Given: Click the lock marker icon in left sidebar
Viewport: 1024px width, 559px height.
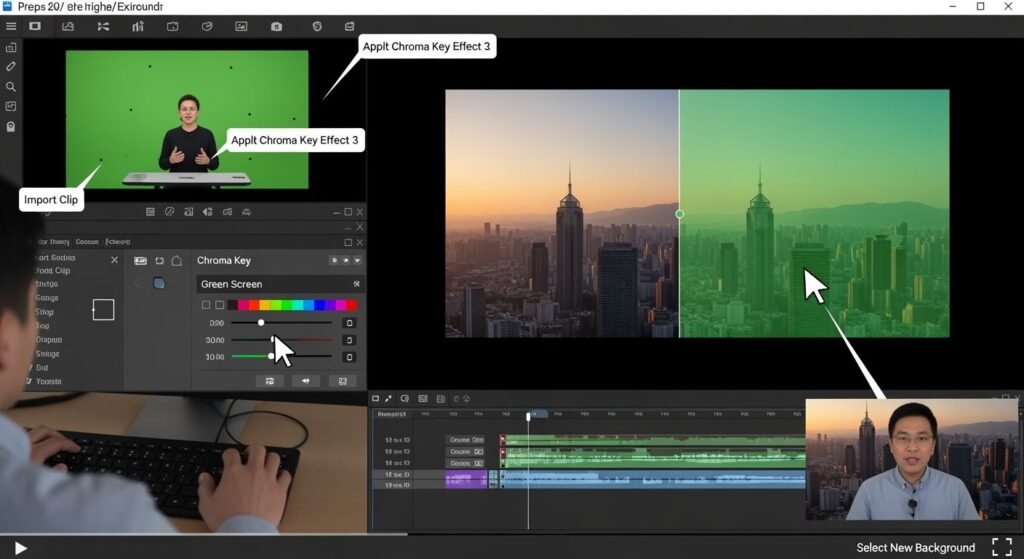Looking at the screenshot, I should coord(10,127).
